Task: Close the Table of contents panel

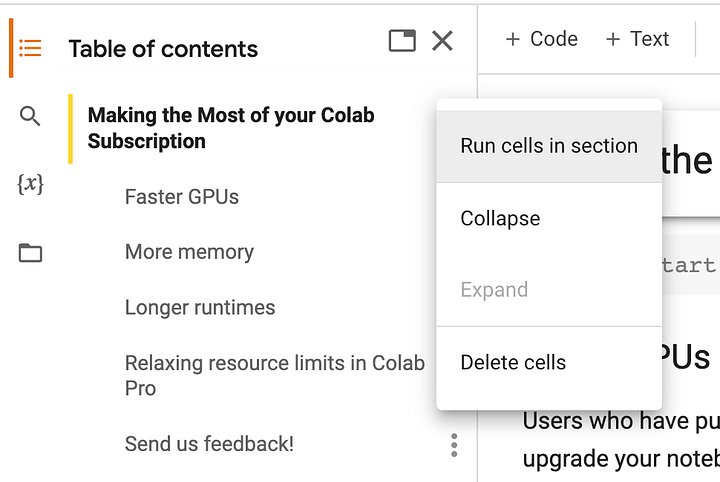Action: pyautogui.click(x=442, y=41)
